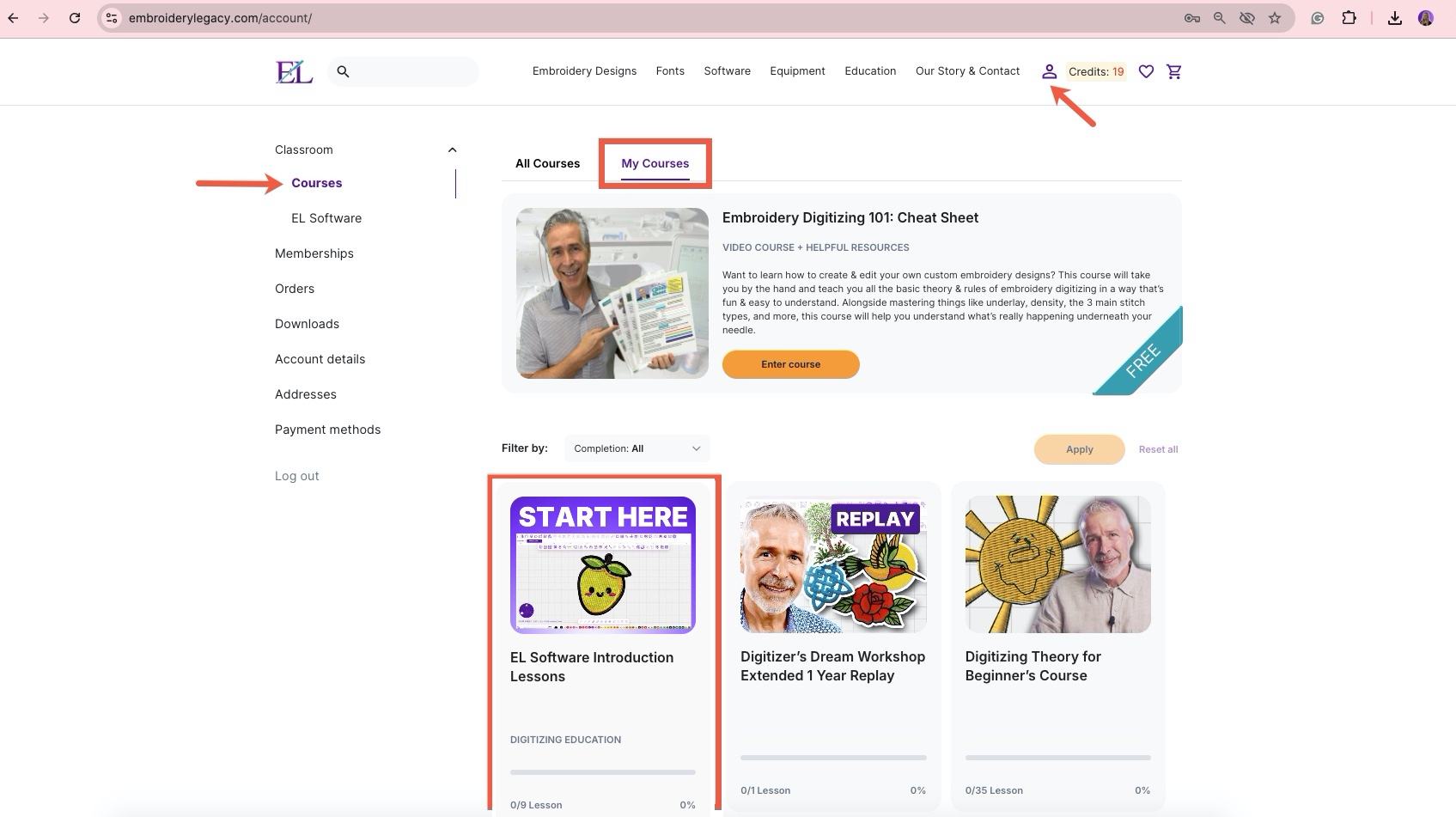Click the Enter course button
Image resolution: width=1456 pixels, height=817 pixels.
click(x=790, y=364)
